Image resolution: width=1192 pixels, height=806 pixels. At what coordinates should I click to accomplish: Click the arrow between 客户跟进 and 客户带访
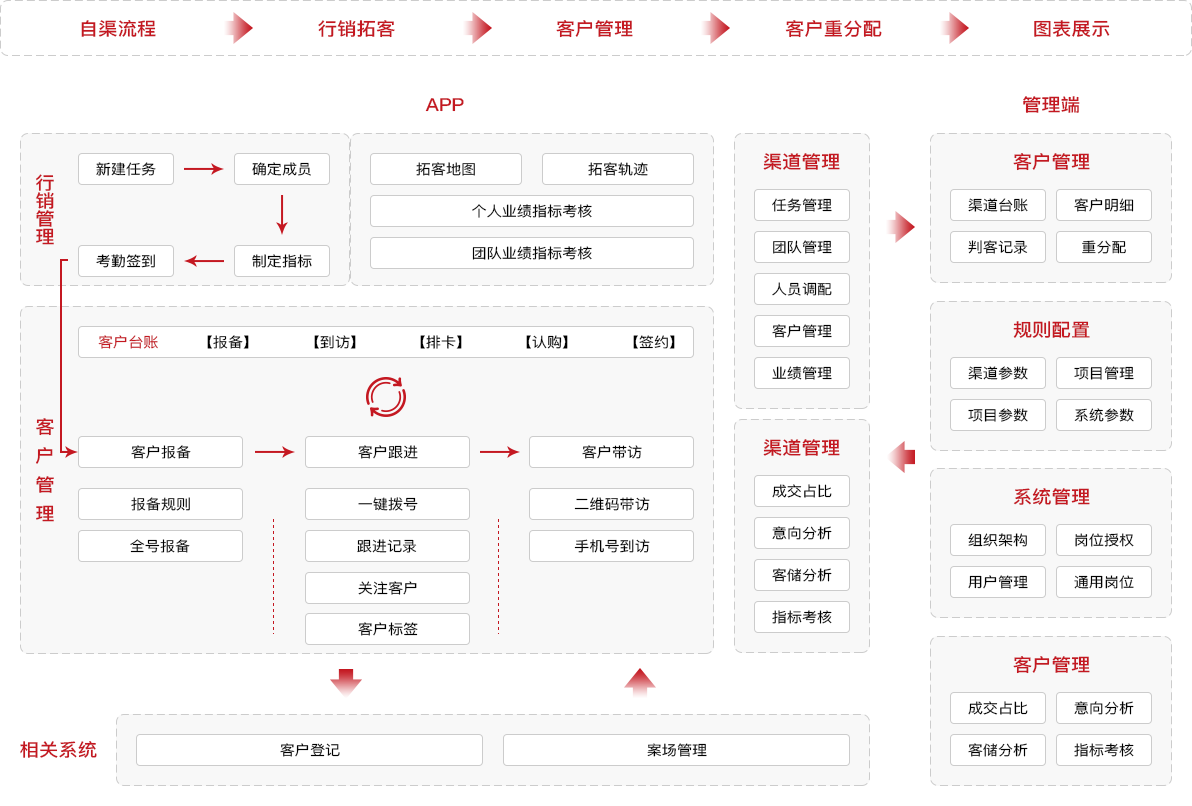(x=499, y=452)
